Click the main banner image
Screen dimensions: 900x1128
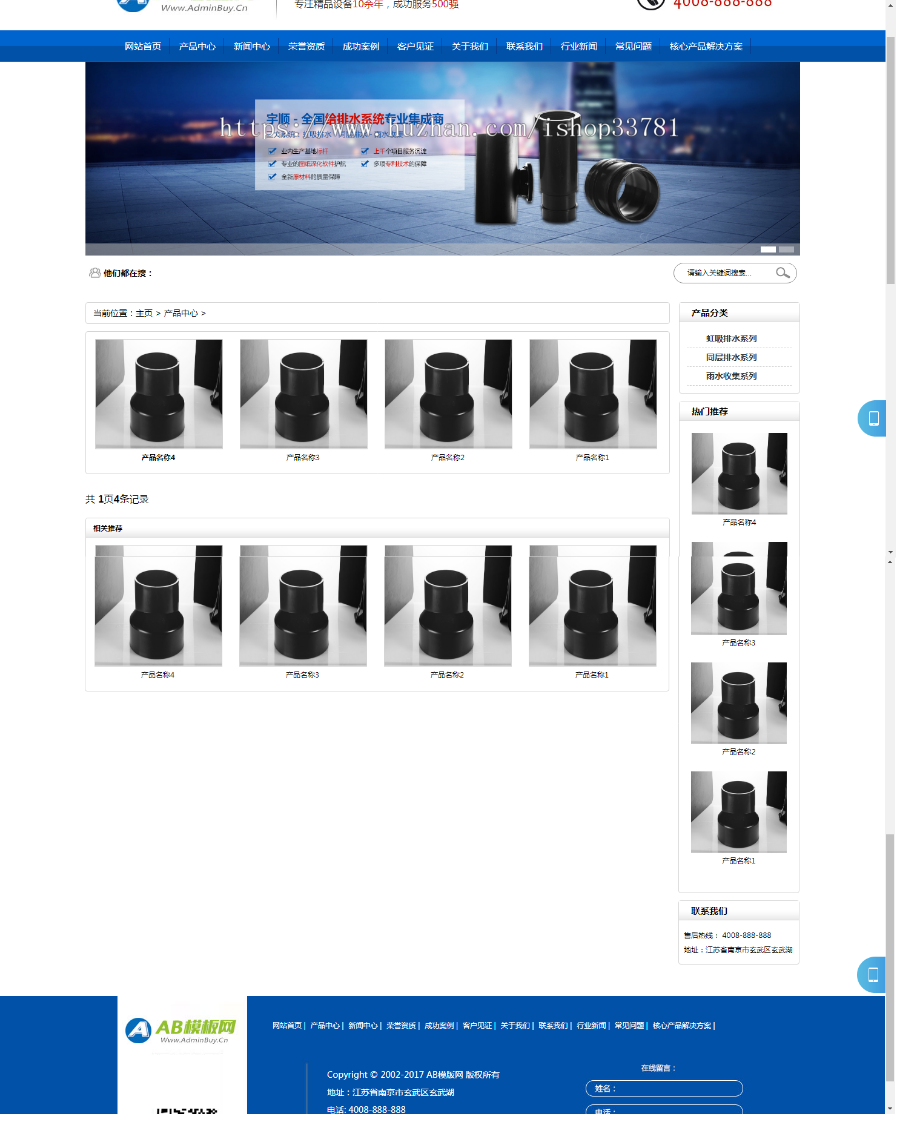point(442,158)
